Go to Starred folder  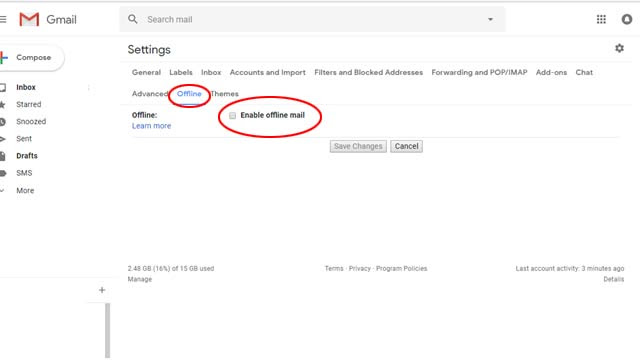(29, 104)
